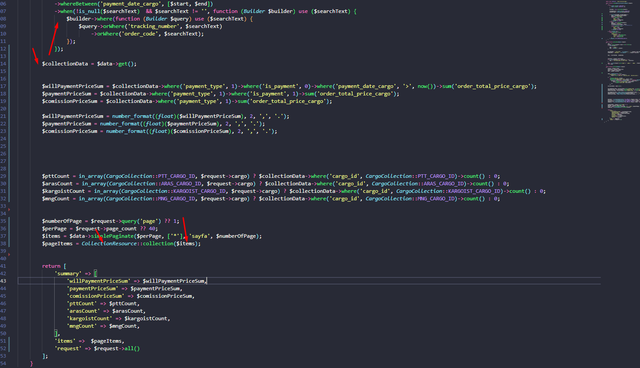Click 'simplePaginate' method call
Image resolution: width=640 pixels, height=368 pixels.
[112, 236]
